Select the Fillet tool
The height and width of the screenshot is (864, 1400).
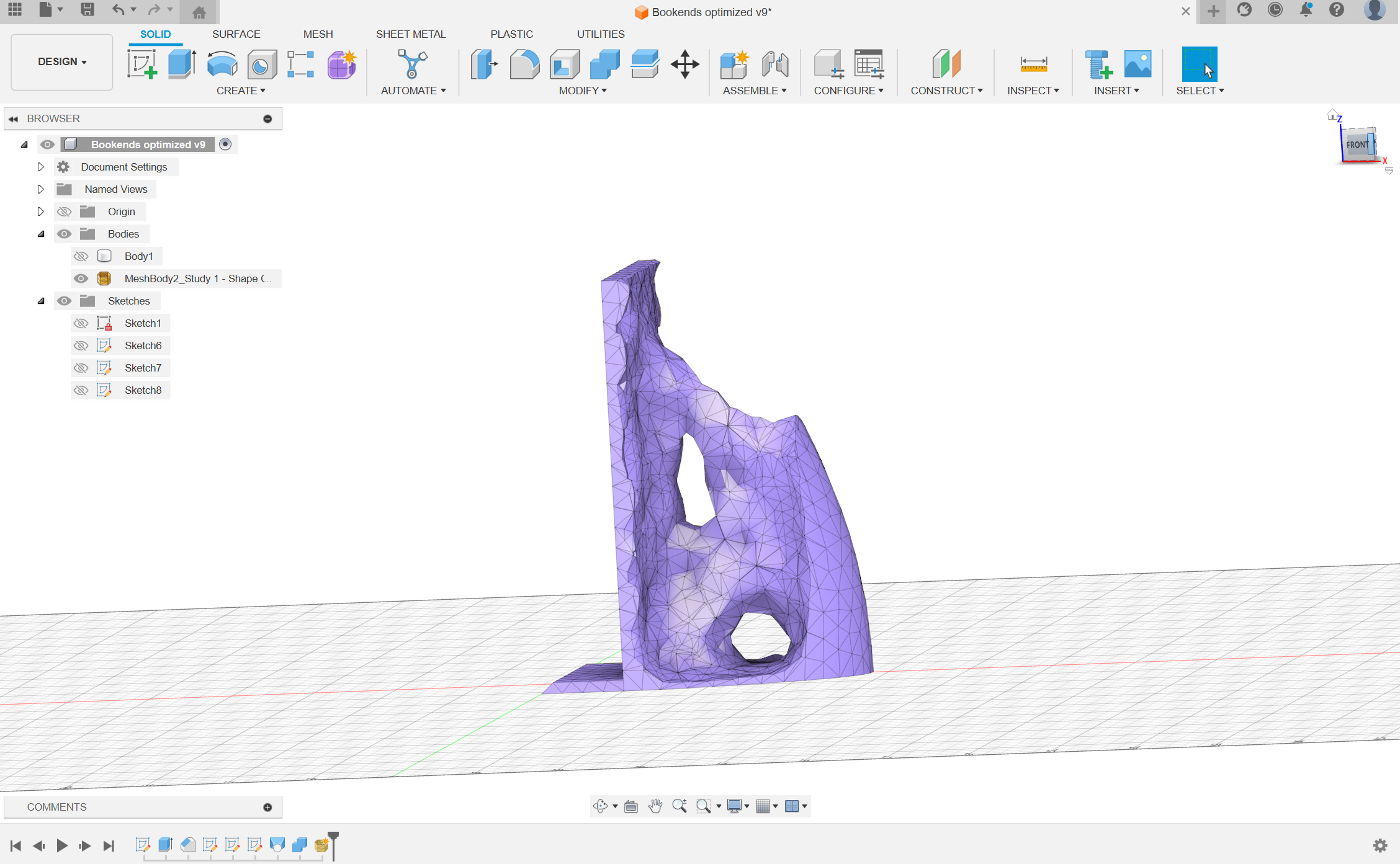tap(524, 64)
